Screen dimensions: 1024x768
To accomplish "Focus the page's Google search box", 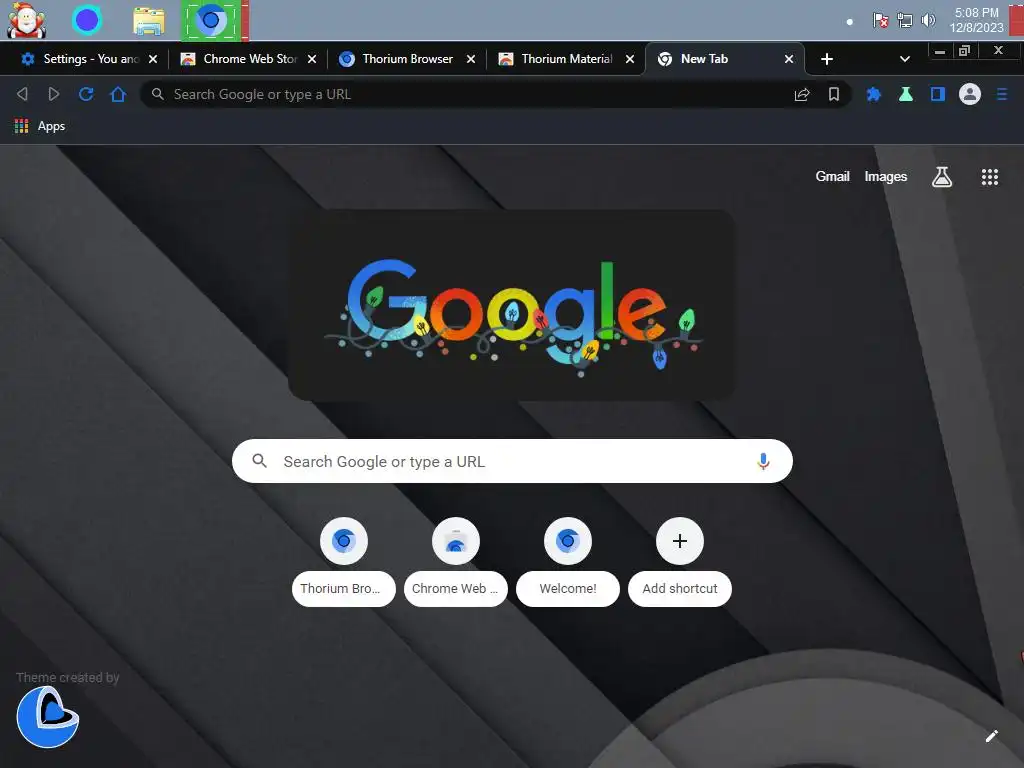I will tap(512, 461).
